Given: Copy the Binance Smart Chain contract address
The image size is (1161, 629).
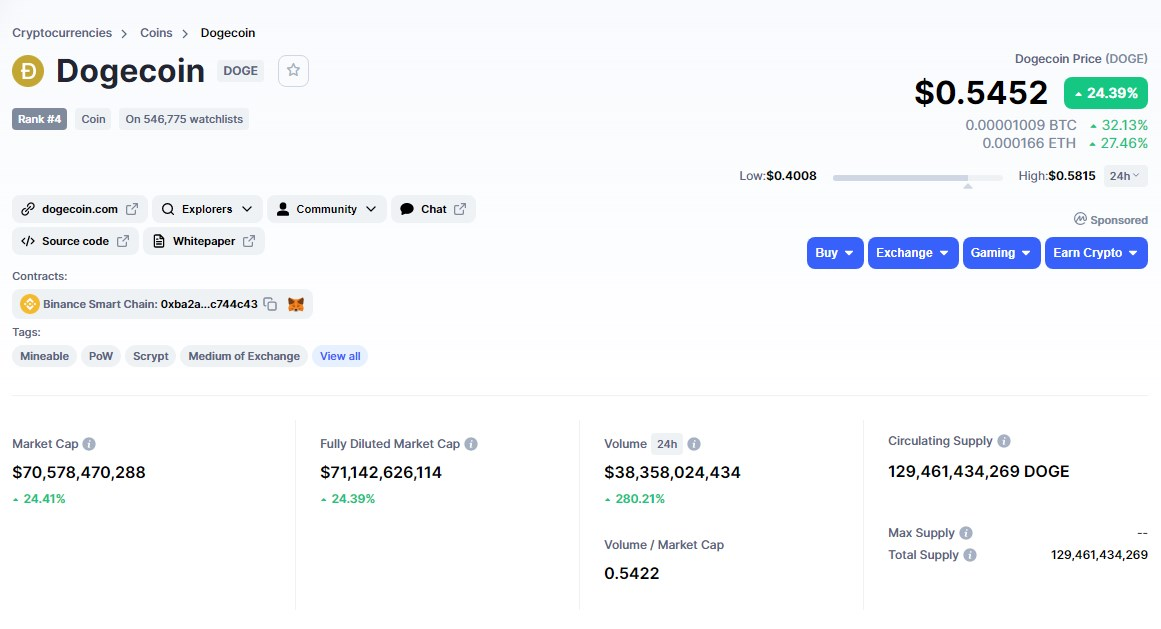Looking at the screenshot, I should pos(270,304).
